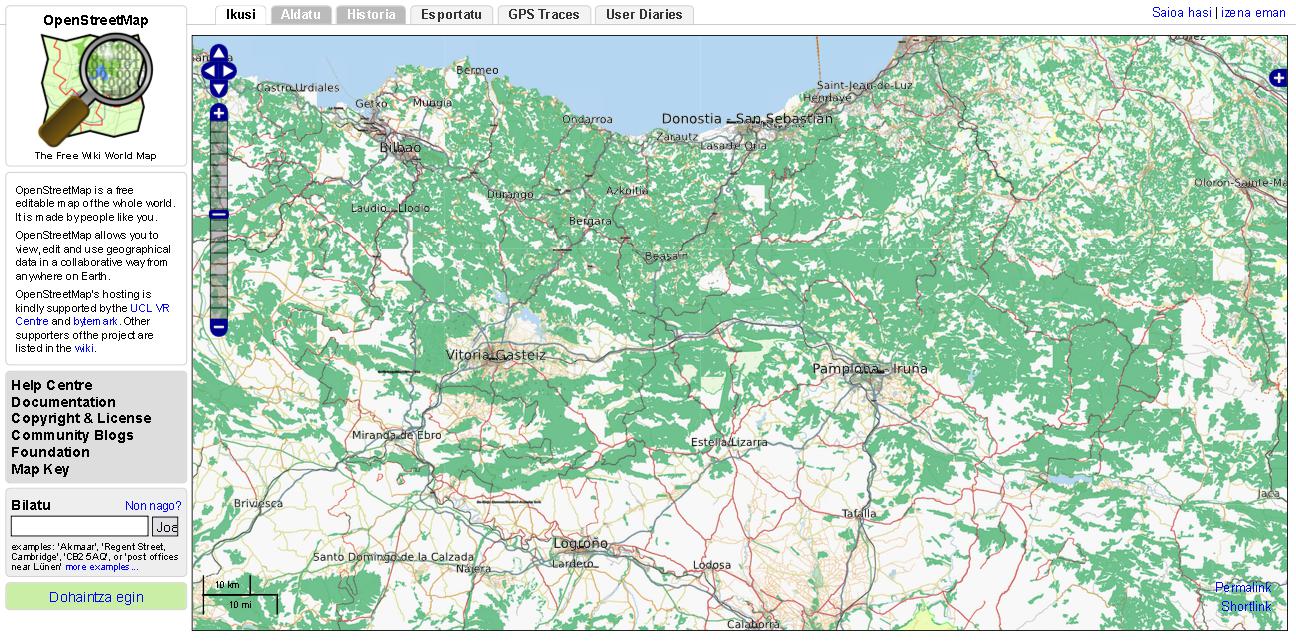Screen dimensions: 1296x641
Task: Open the Permalink link
Action: (x=1243, y=588)
